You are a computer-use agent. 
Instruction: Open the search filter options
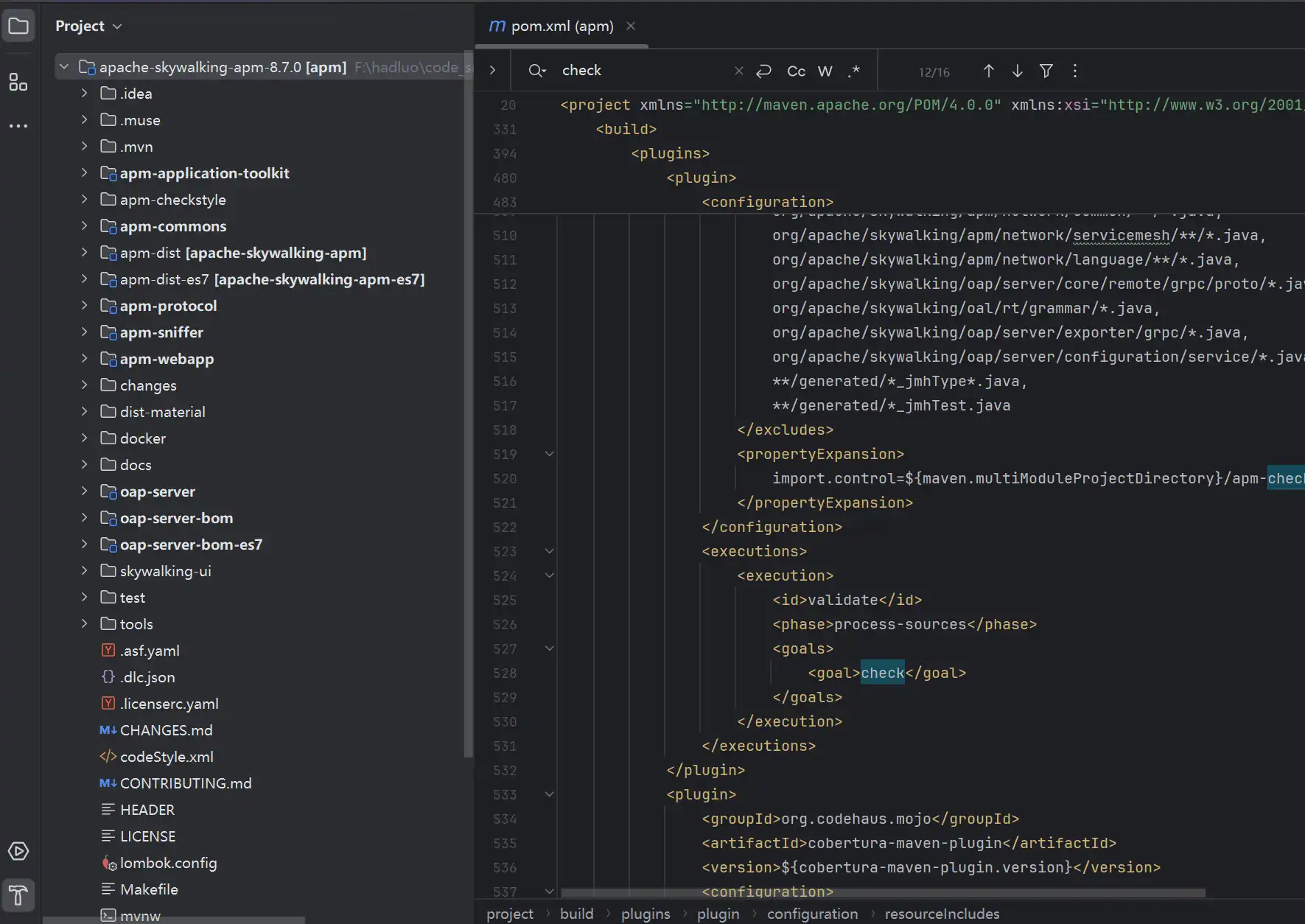(x=1046, y=71)
